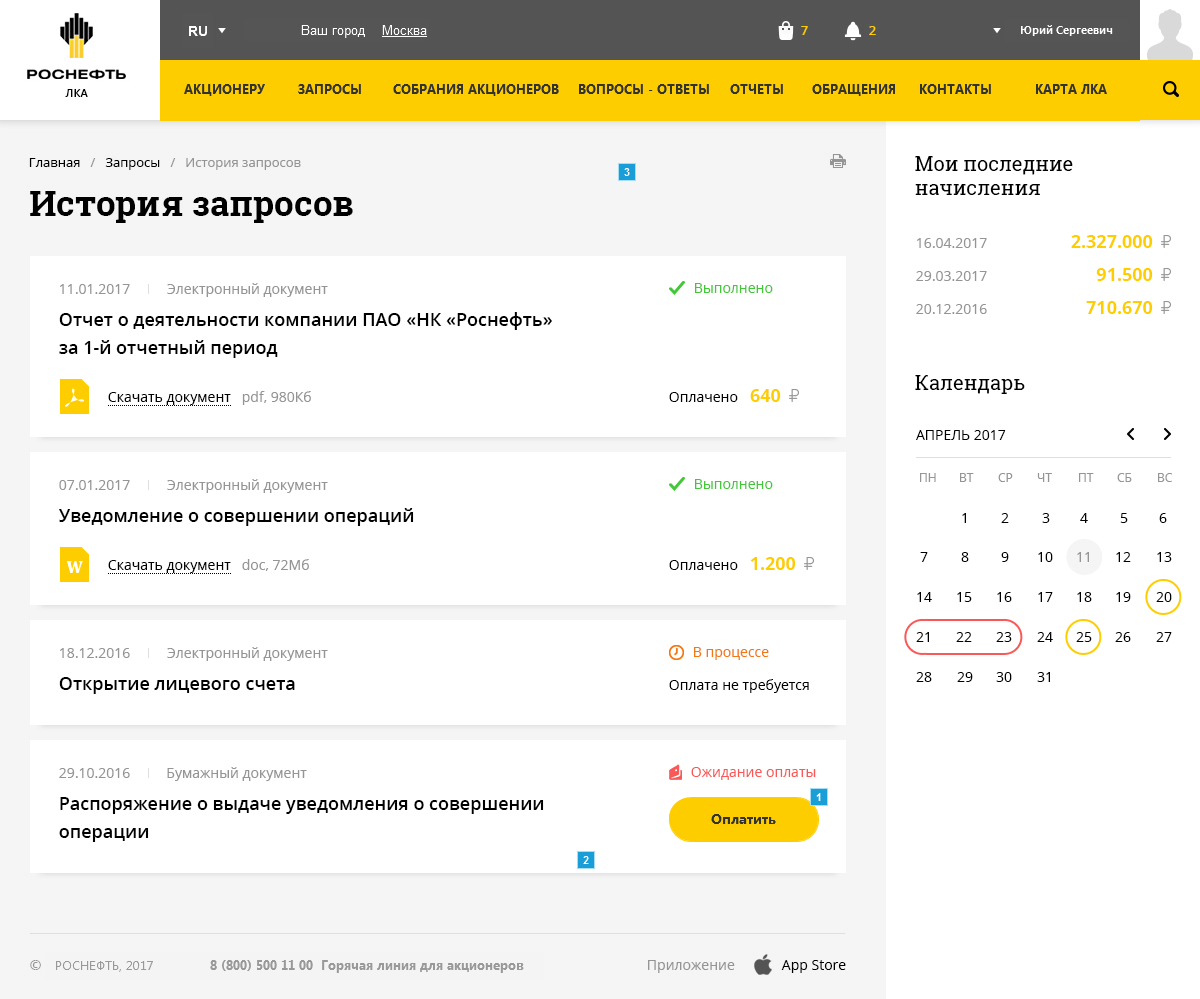
Task: Click the orange clock in-process icon
Action: click(676, 652)
